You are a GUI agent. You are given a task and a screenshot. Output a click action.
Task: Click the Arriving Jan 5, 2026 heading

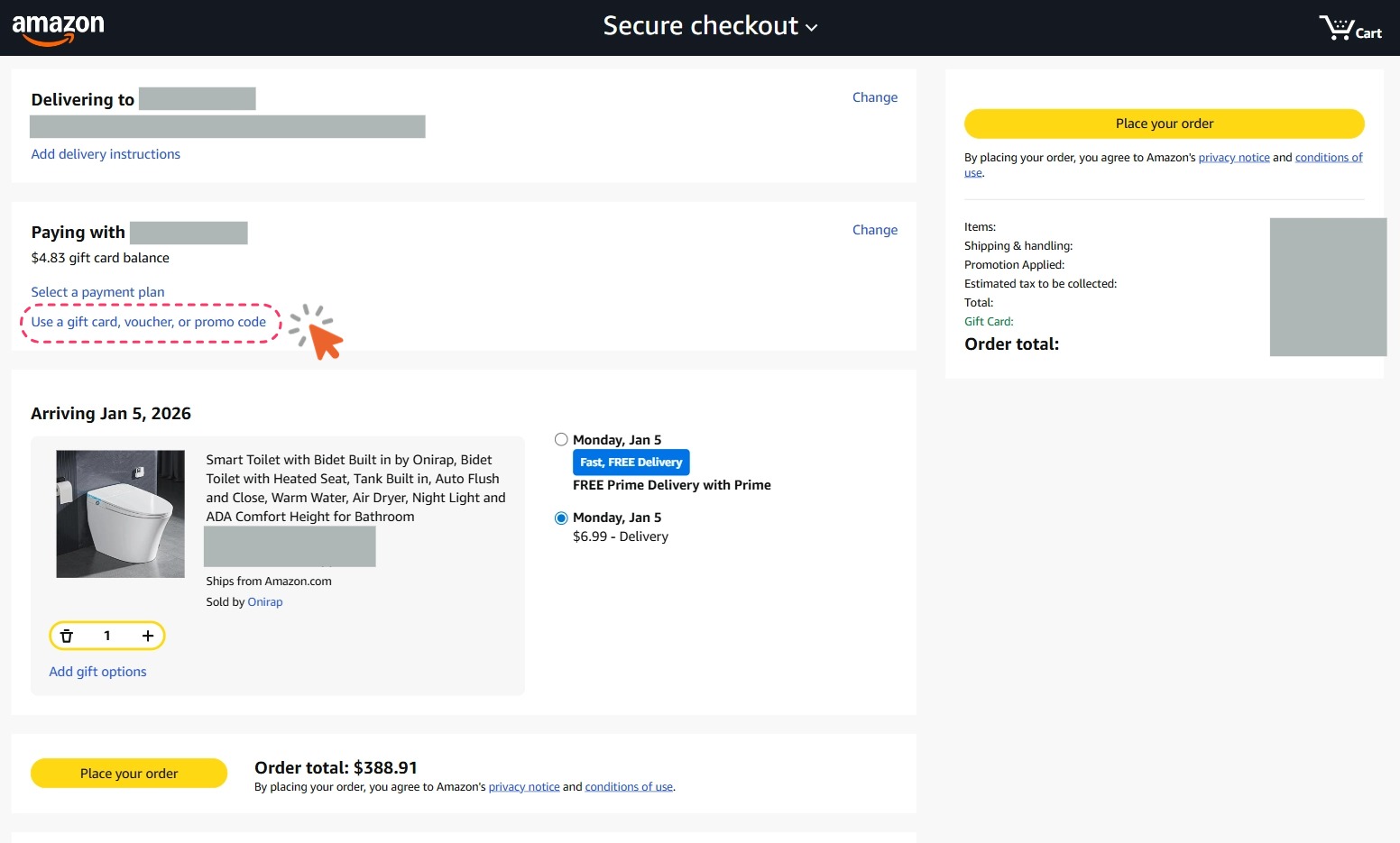(x=111, y=414)
